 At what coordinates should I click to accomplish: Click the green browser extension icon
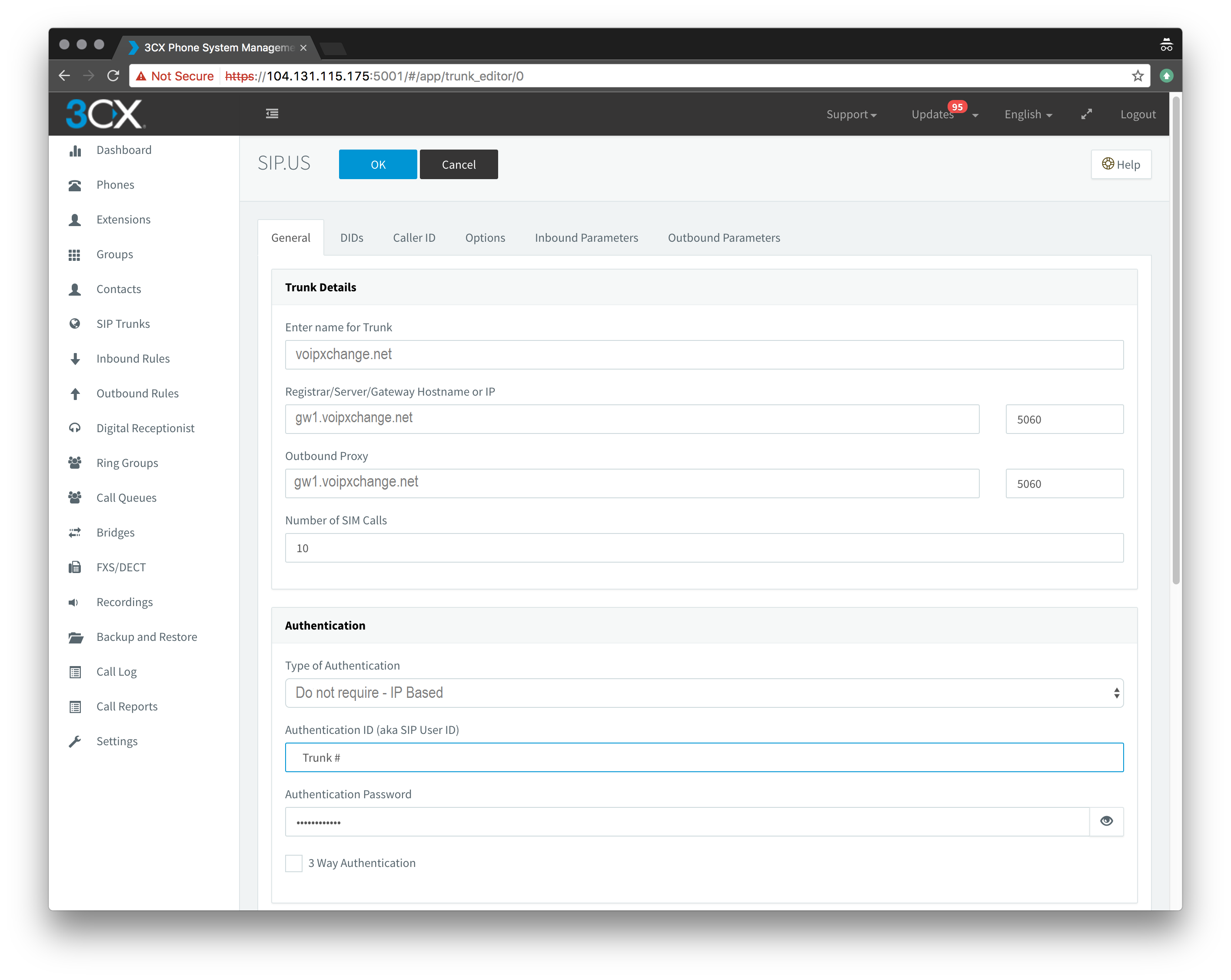coord(1166,76)
